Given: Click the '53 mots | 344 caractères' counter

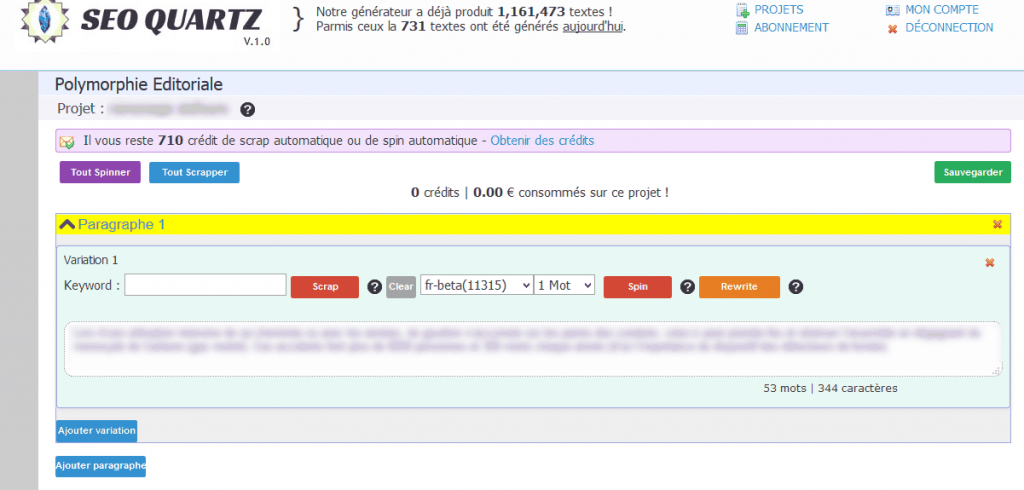Looking at the screenshot, I should pyautogui.click(x=830, y=388).
